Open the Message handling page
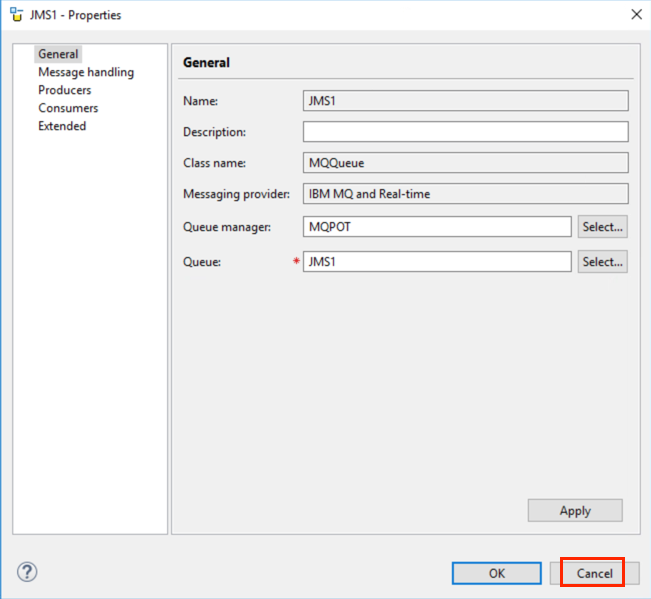This screenshot has width=651, height=599. click(86, 72)
